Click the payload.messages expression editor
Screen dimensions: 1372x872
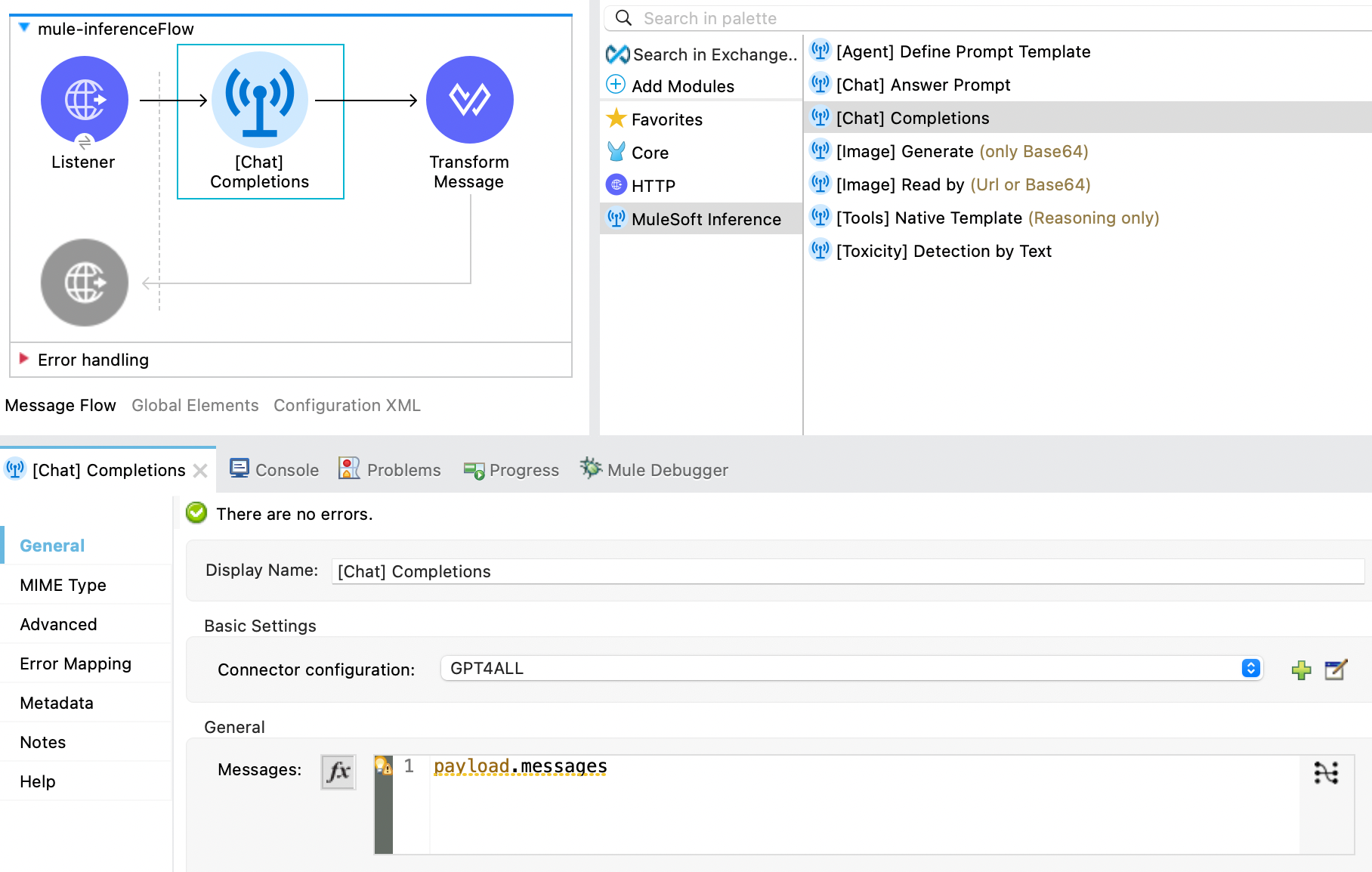[864, 804]
